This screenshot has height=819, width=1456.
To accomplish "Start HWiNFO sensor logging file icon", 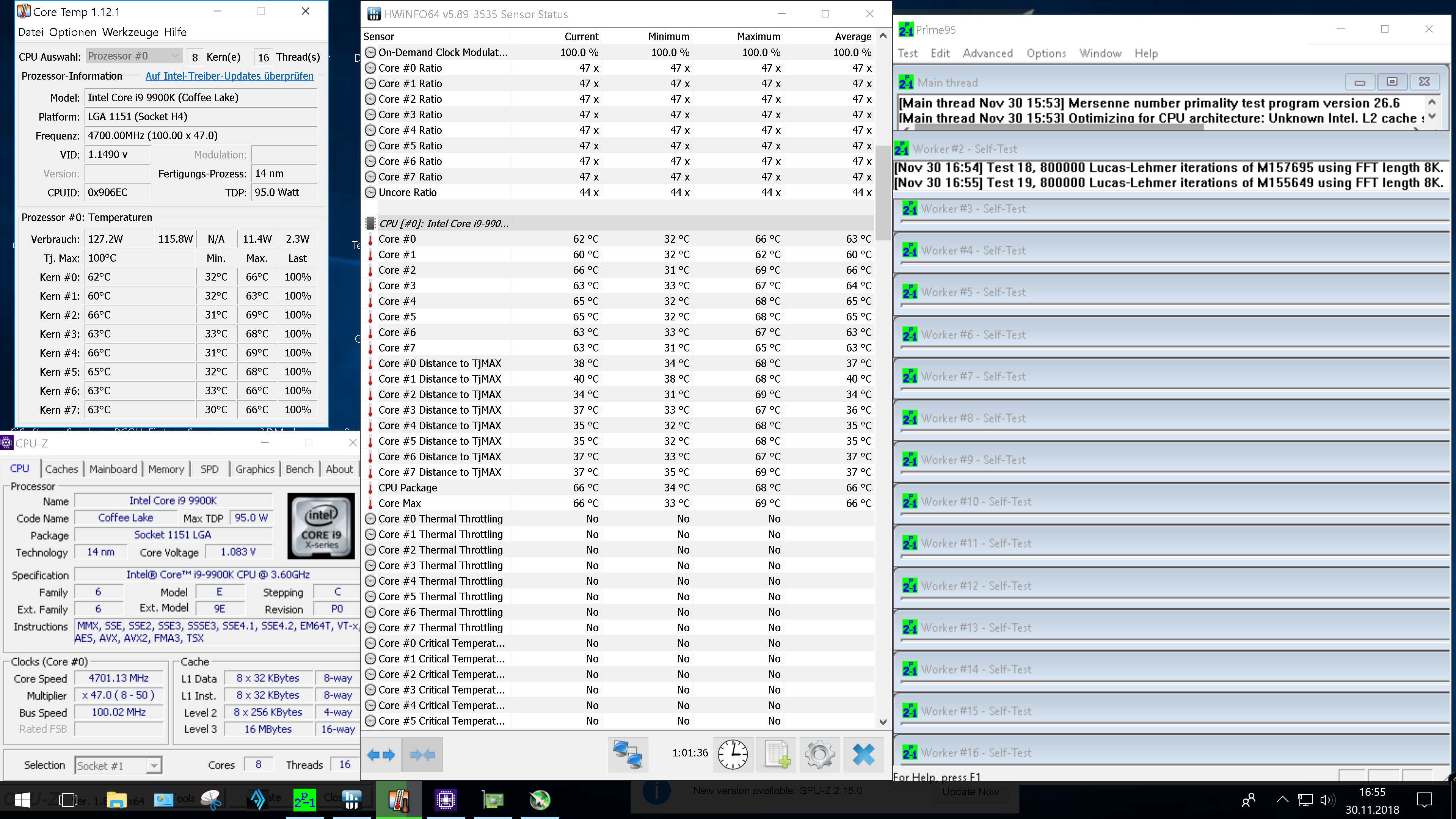I will tap(777, 755).
